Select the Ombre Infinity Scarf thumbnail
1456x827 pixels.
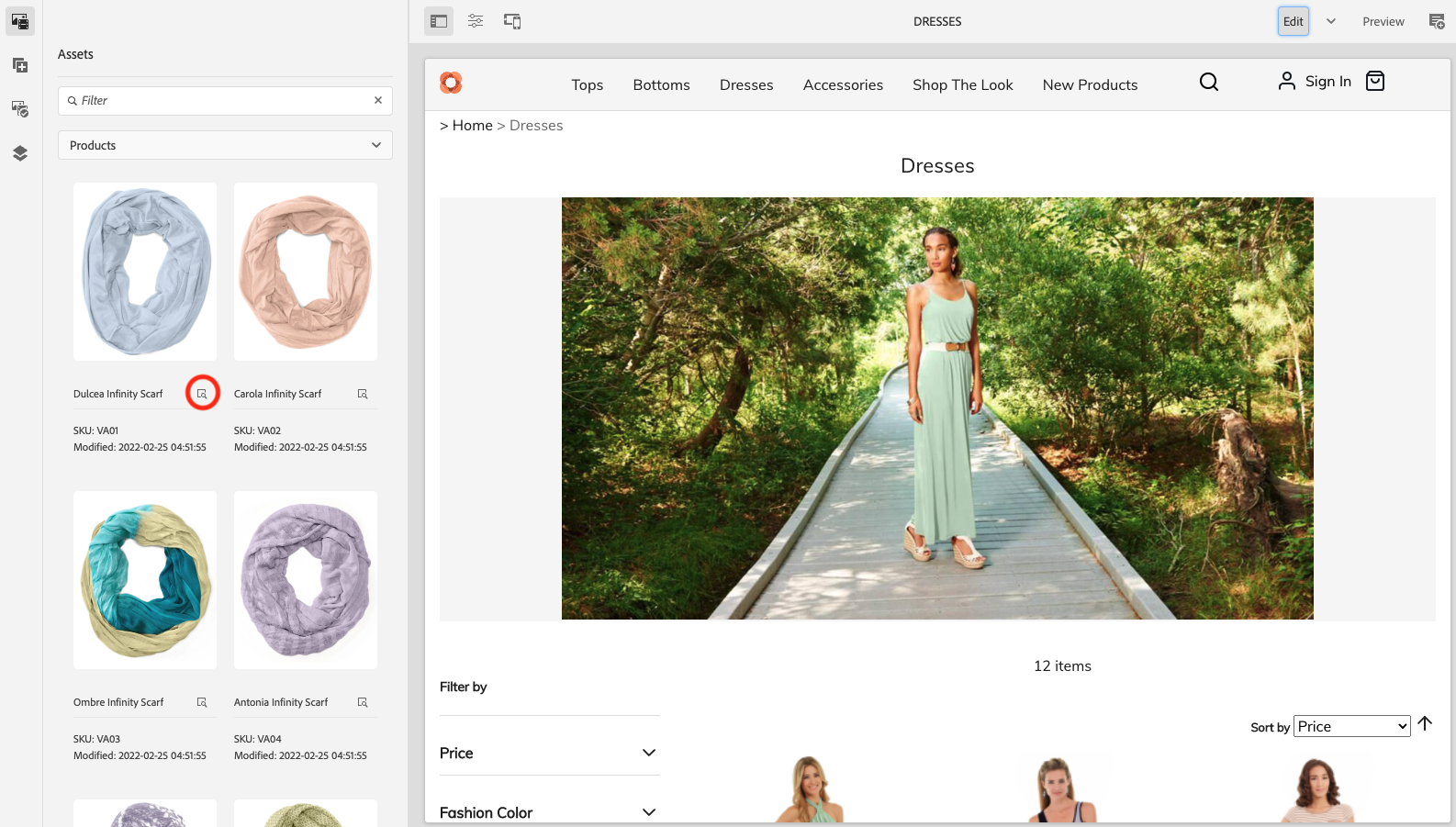click(x=145, y=580)
